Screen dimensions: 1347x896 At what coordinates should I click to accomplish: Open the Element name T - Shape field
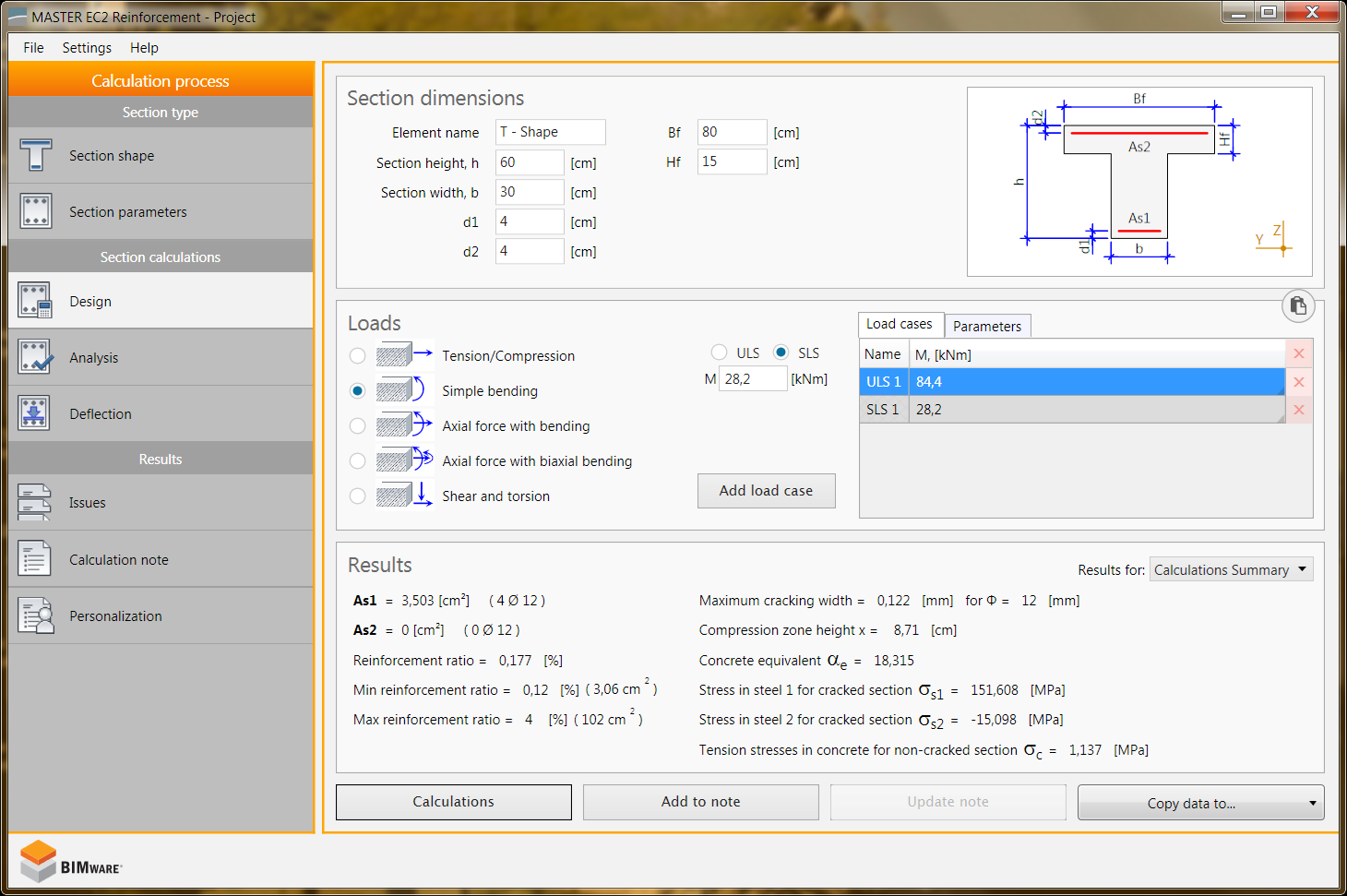[550, 132]
